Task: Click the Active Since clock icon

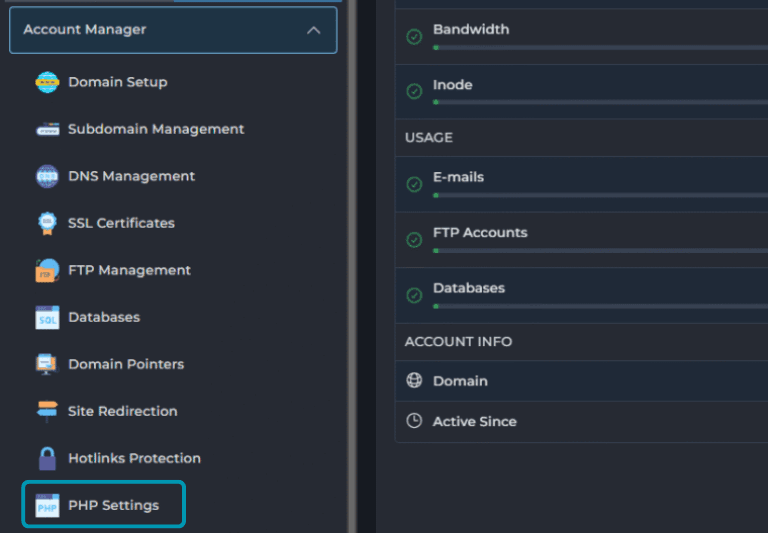Action: 414,422
